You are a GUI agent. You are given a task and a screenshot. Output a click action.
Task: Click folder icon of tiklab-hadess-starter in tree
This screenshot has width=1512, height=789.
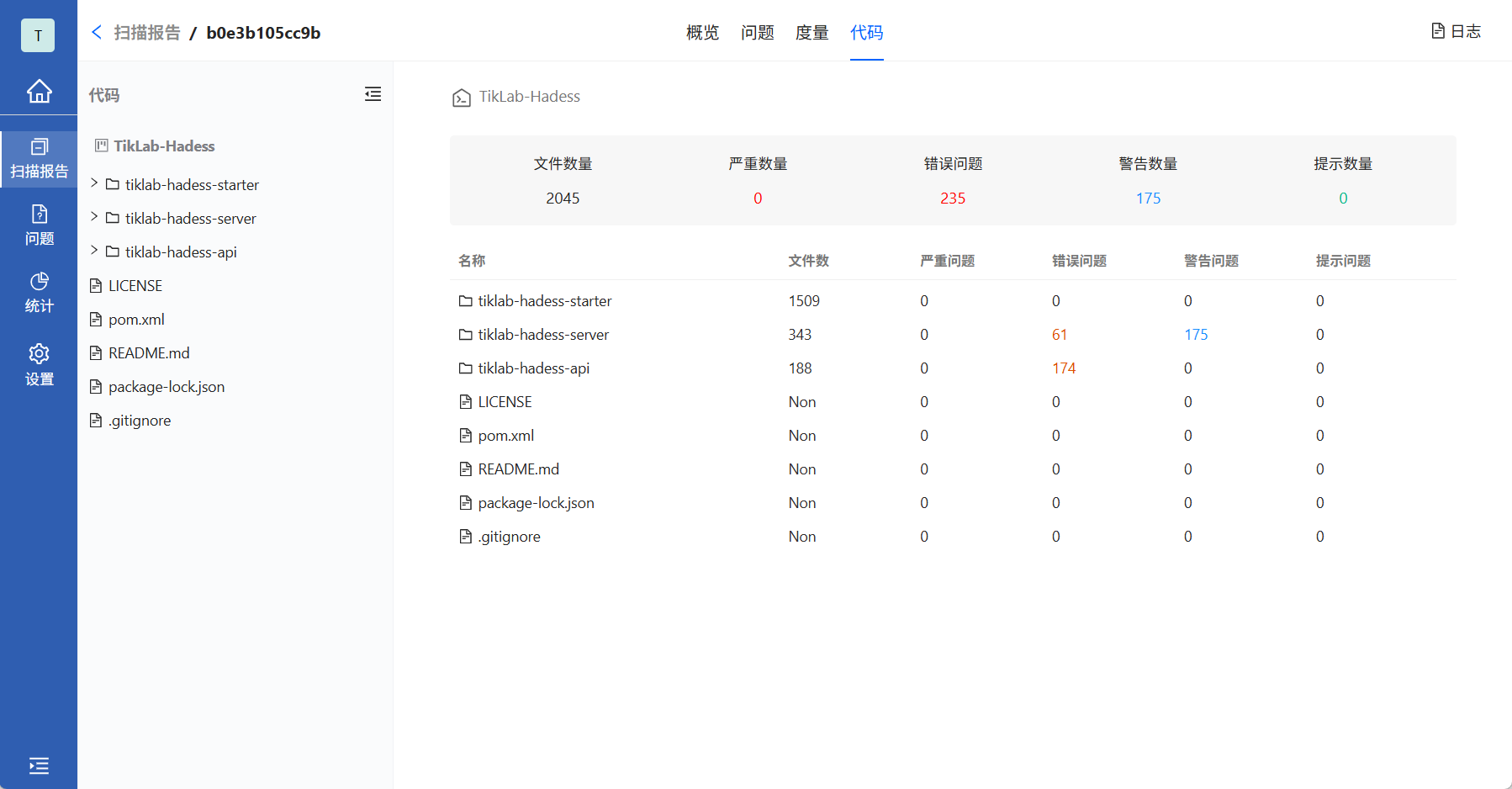pyautogui.click(x=113, y=184)
